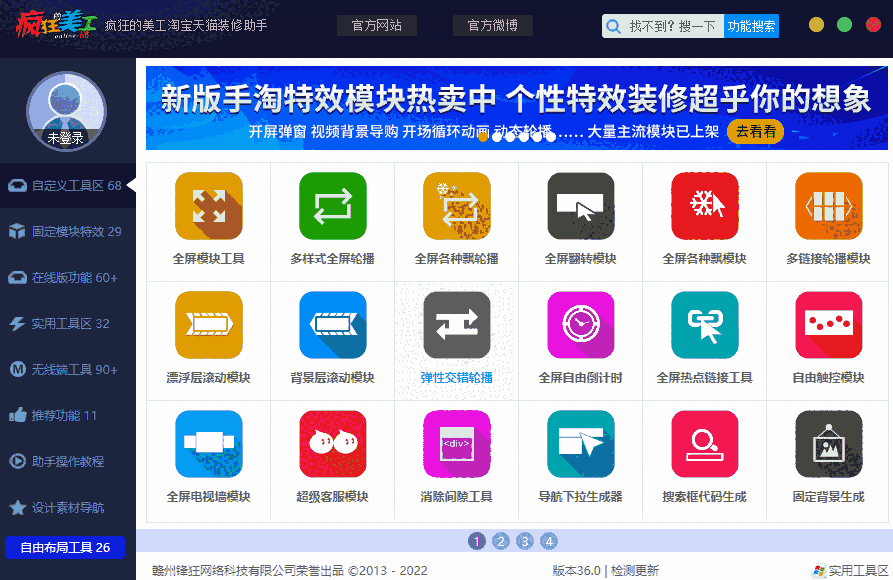Open the 自由触控模块 icon
Viewport: 893px width, 580px height.
(829, 325)
